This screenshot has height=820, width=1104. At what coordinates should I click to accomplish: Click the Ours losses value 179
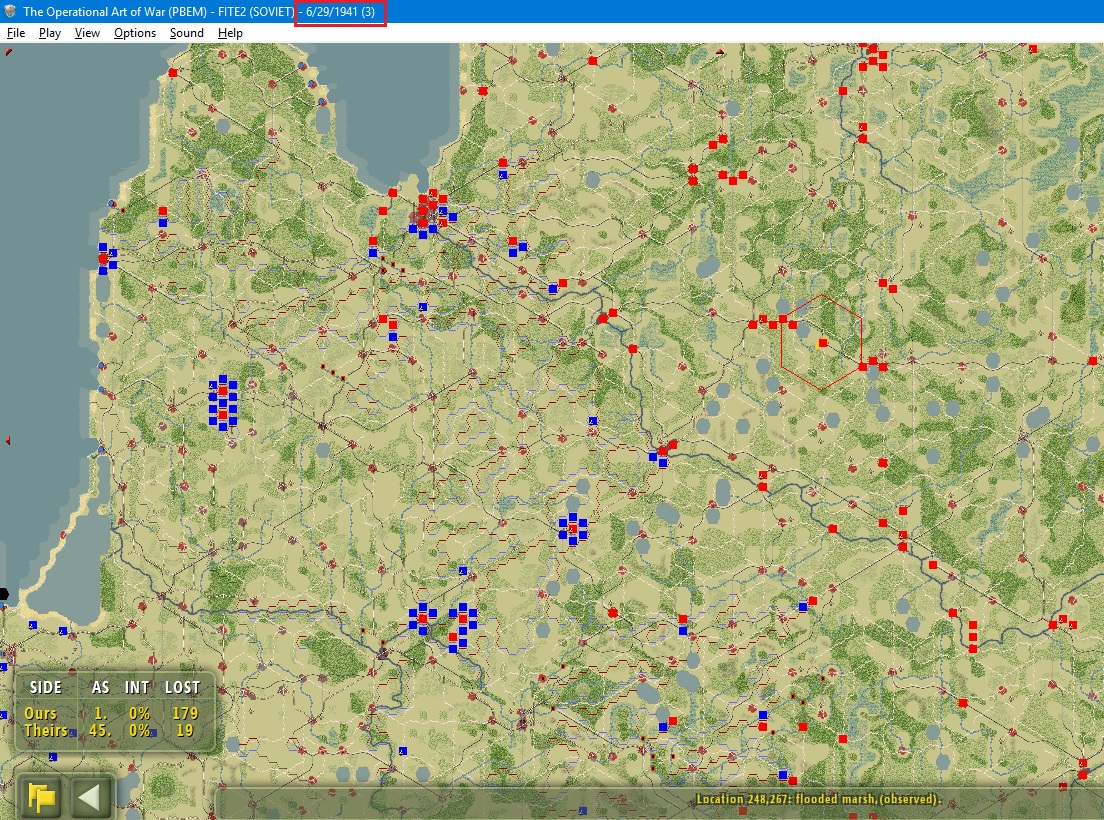[185, 713]
